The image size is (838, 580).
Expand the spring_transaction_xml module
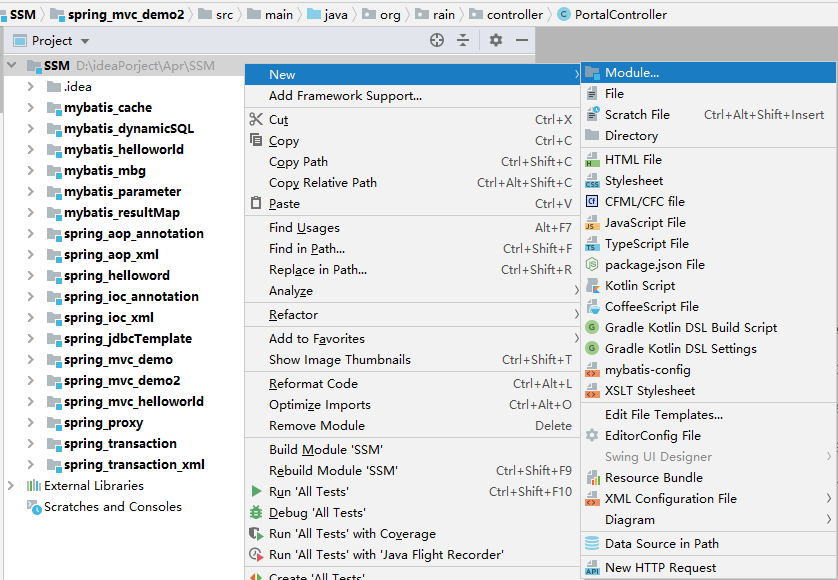[30, 465]
